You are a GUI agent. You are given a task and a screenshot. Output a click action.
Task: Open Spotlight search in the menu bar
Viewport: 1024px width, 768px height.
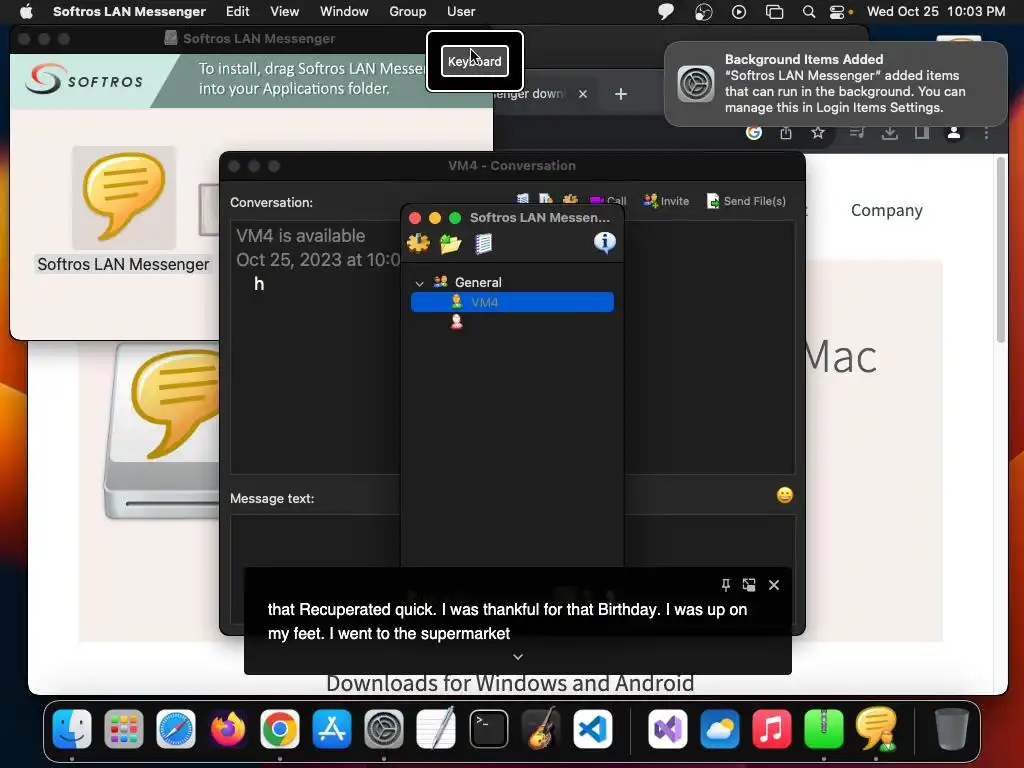coord(808,12)
